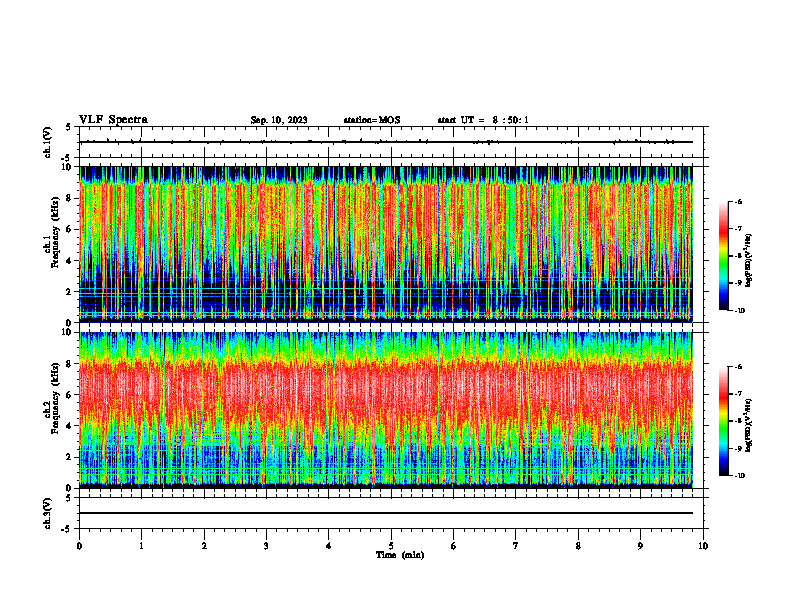The image size is (792, 612).
Task: Click the "VLF Spectra" title text
Action: pos(113,120)
